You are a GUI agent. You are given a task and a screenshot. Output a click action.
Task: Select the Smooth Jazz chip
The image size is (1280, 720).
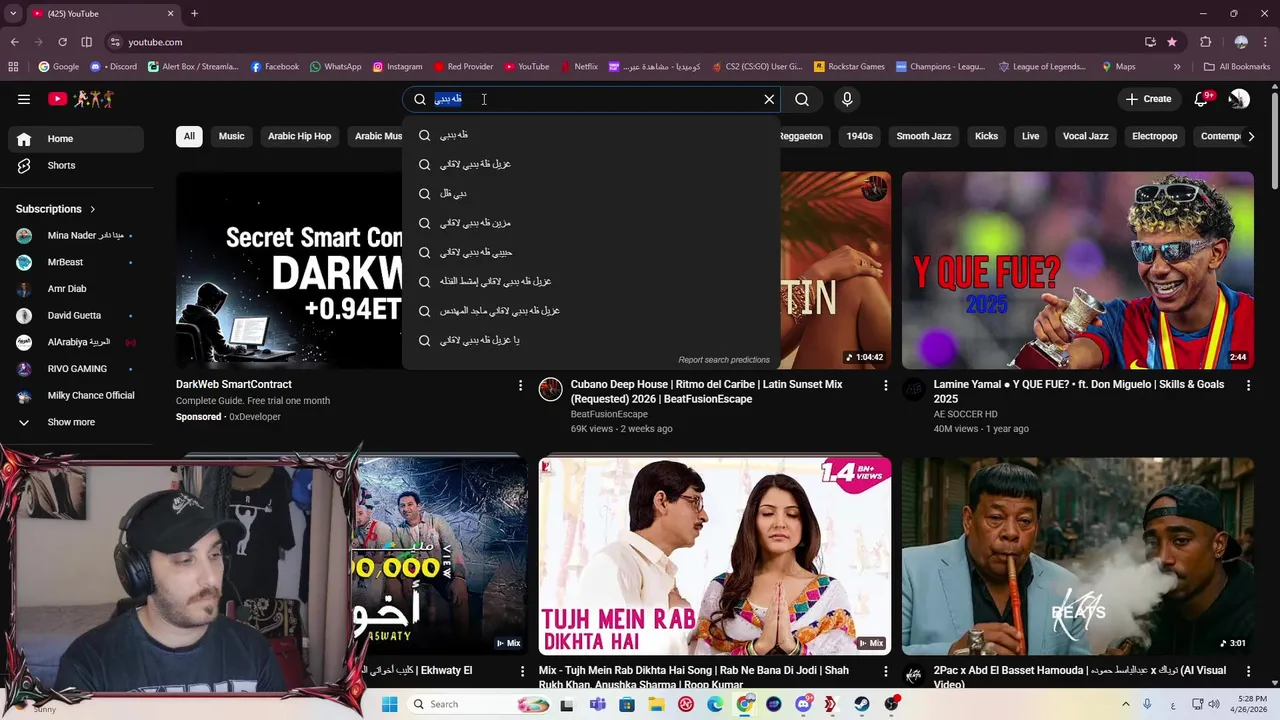(923, 136)
